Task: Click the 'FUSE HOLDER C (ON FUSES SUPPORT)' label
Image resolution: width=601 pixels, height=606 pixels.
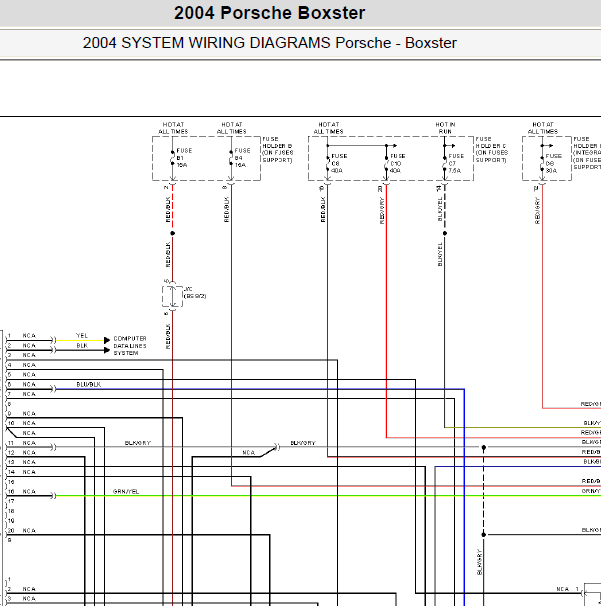Action: (491, 150)
